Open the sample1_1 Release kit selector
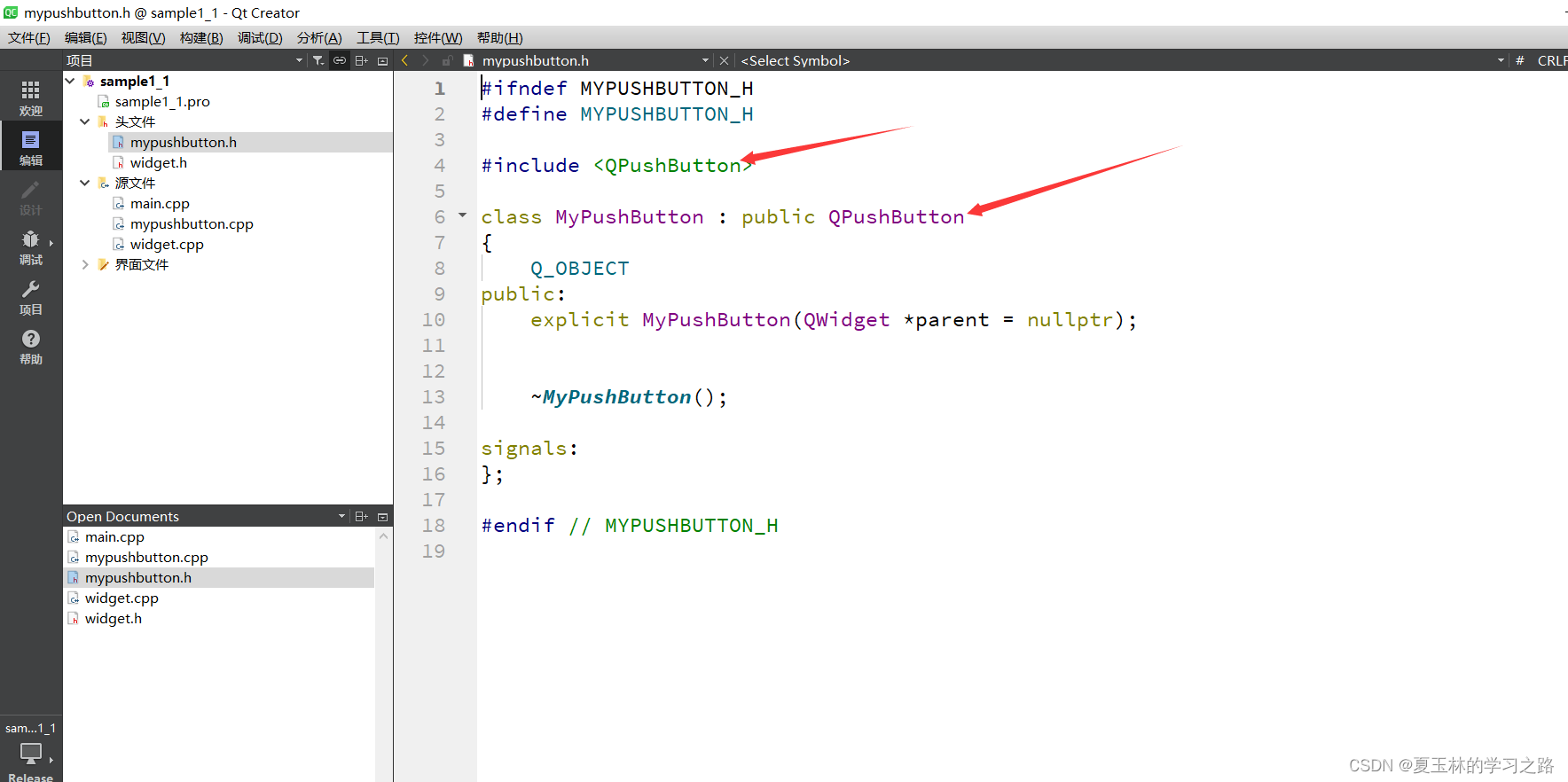This screenshot has height=782, width=1568. (x=31, y=749)
